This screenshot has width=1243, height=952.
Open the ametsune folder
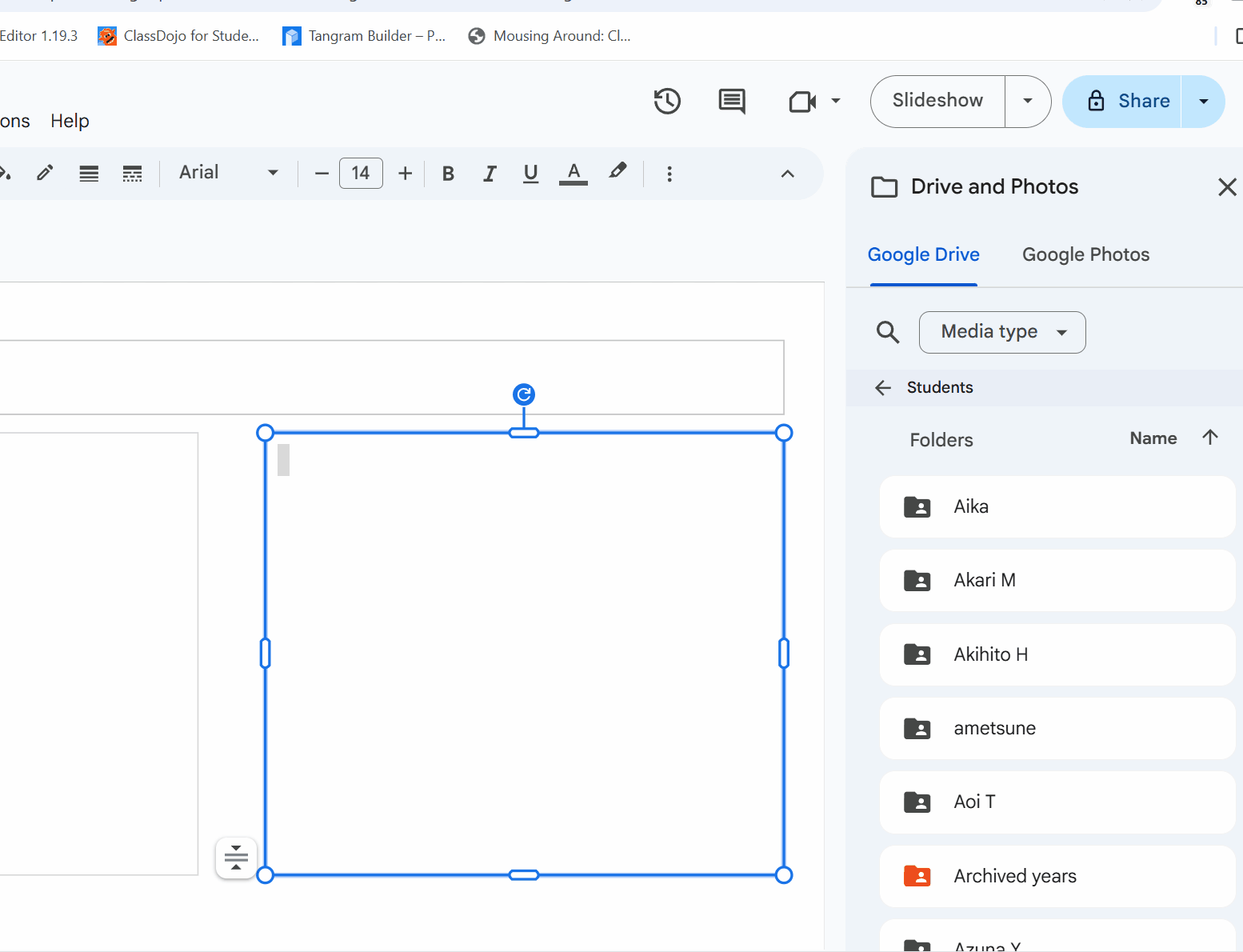coord(1057,729)
